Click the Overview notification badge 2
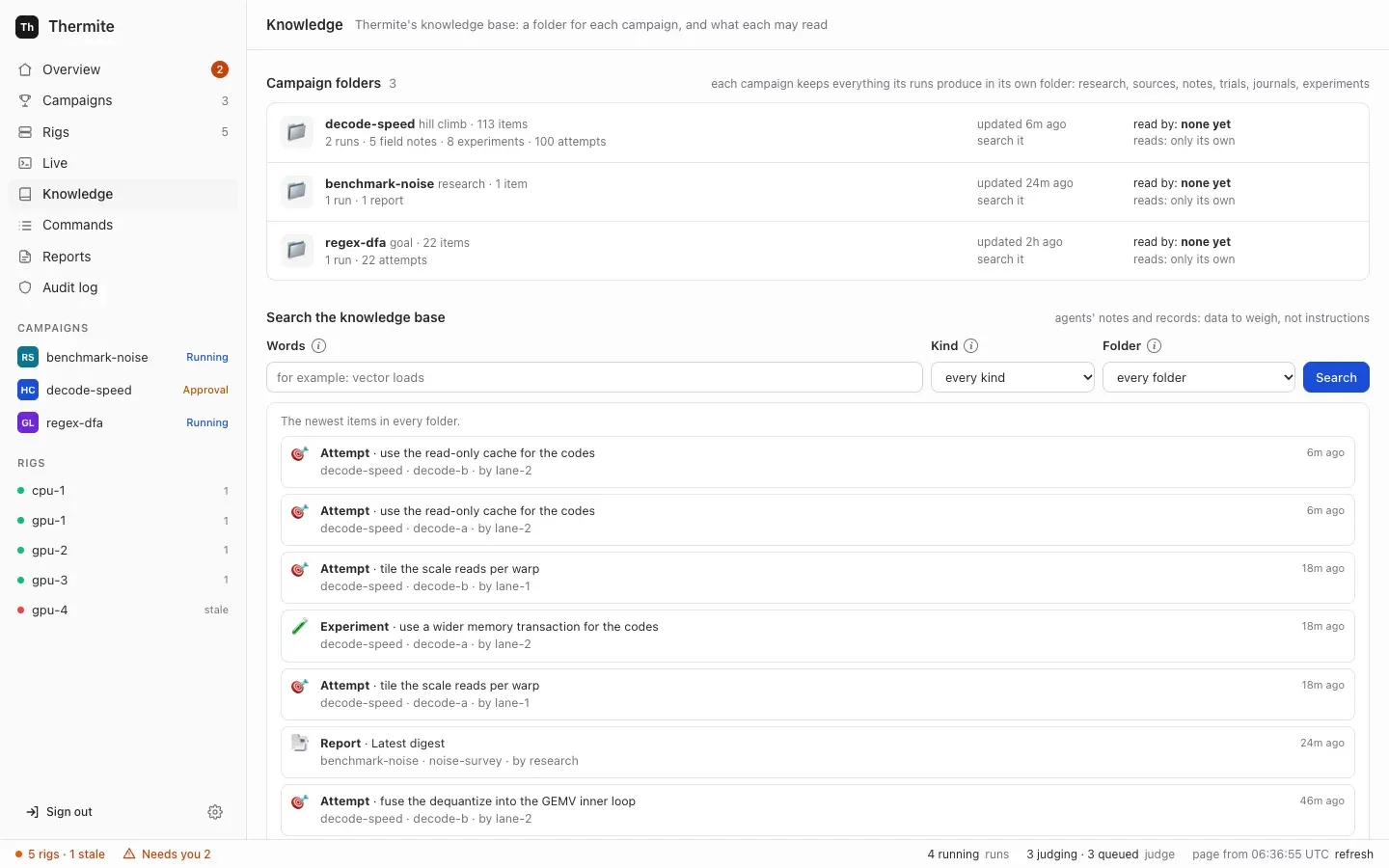Viewport: 1389px width, 868px height. (x=220, y=69)
